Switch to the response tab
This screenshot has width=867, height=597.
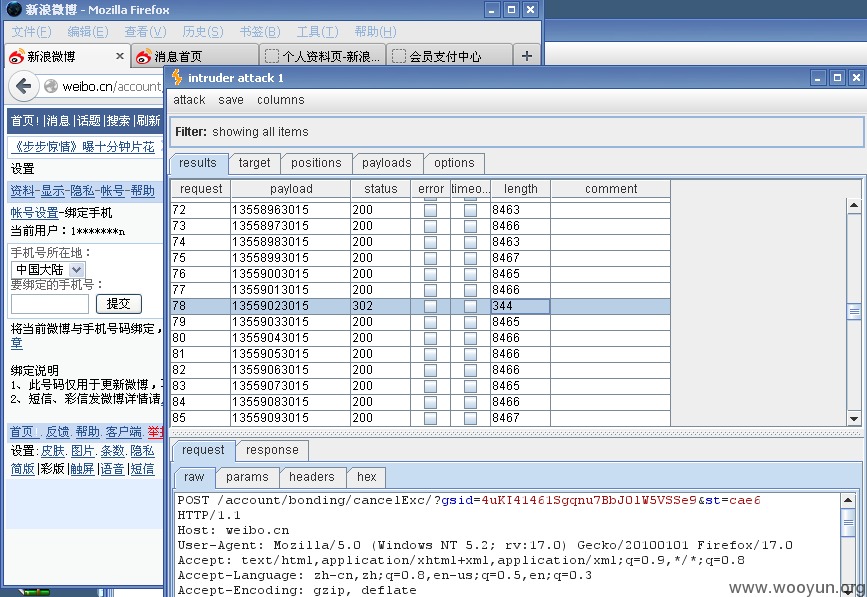pos(272,451)
